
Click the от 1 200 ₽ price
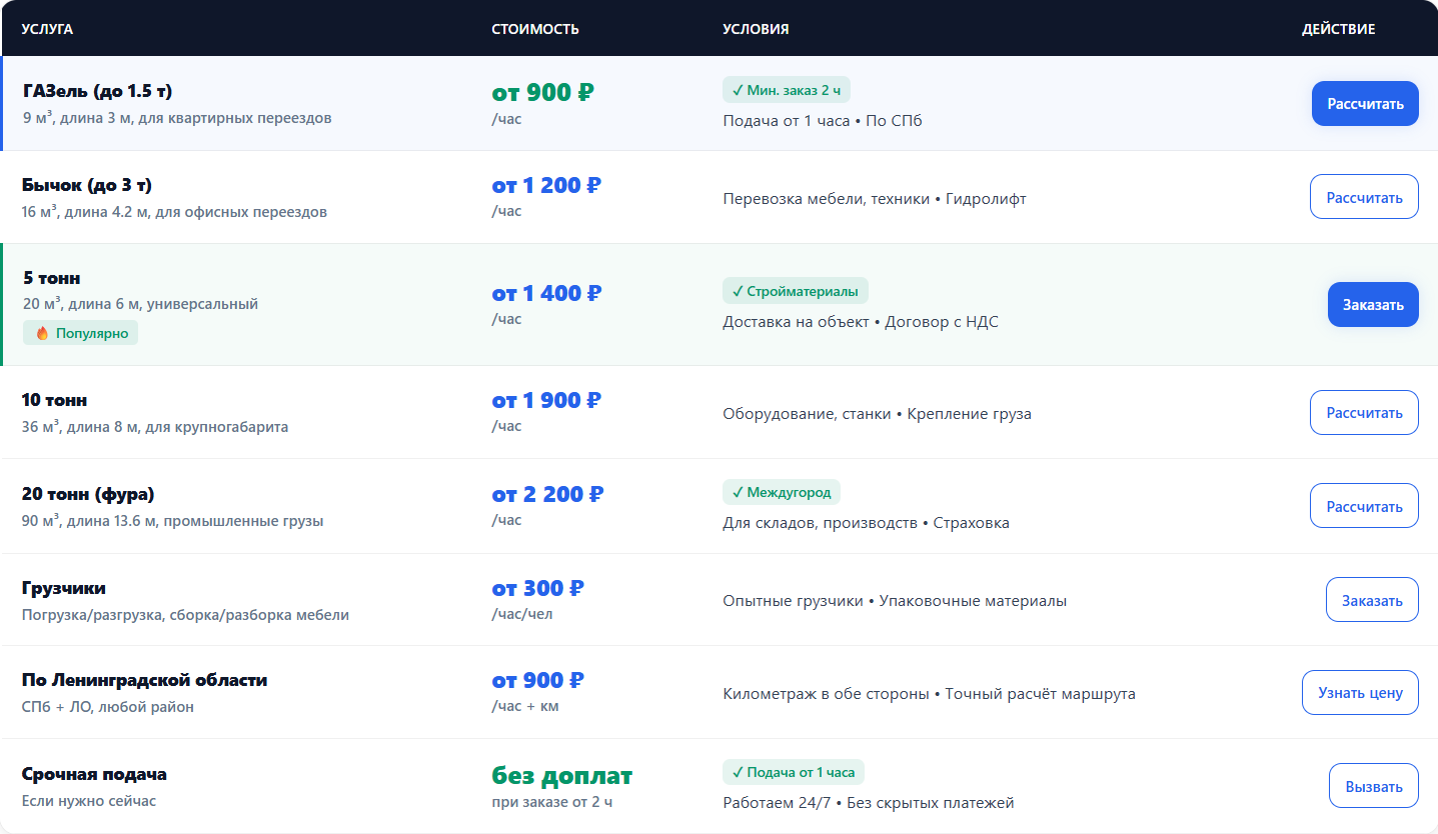(x=547, y=185)
